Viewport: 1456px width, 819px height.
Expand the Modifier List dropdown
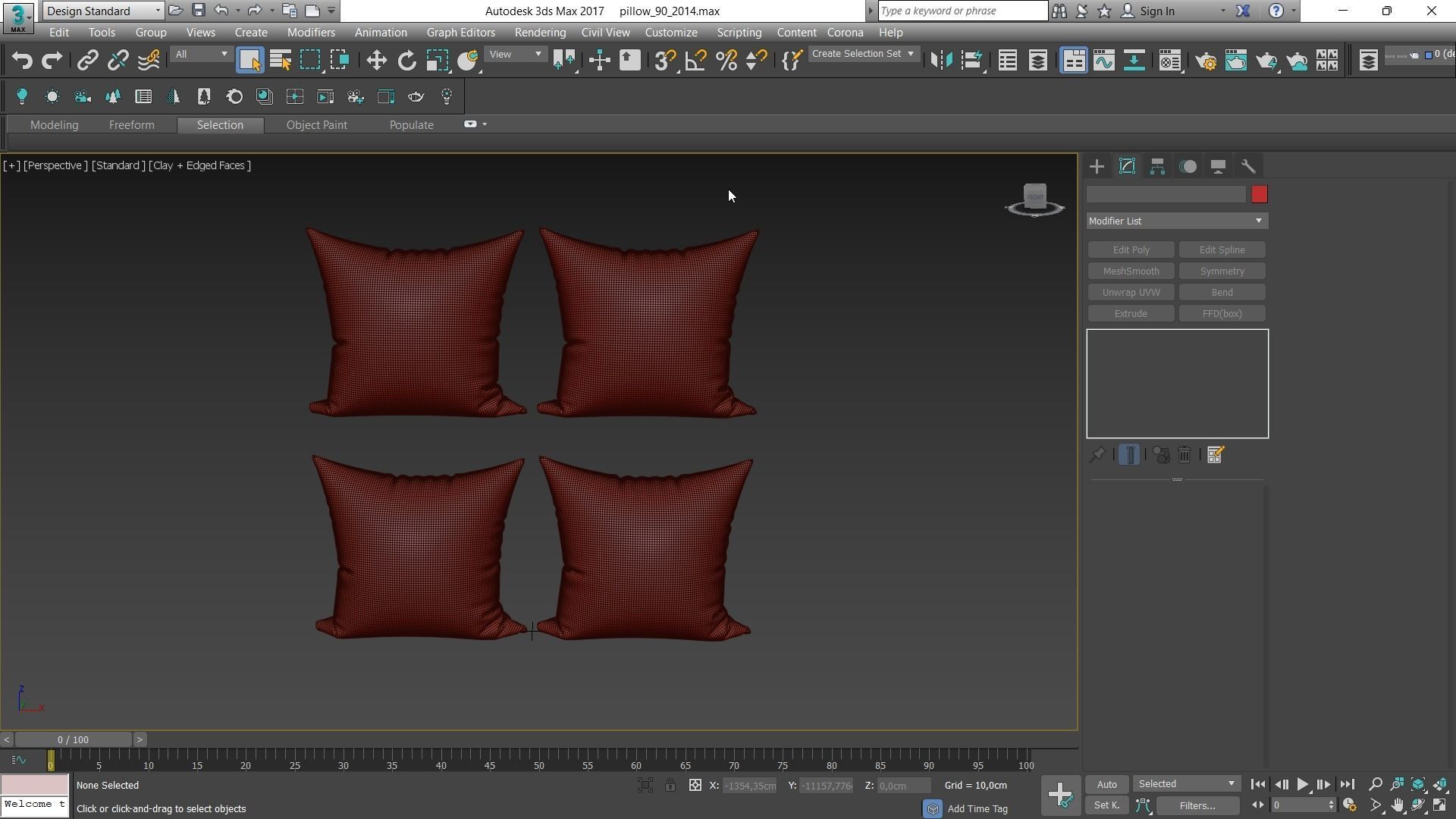(x=1177, y=221)
